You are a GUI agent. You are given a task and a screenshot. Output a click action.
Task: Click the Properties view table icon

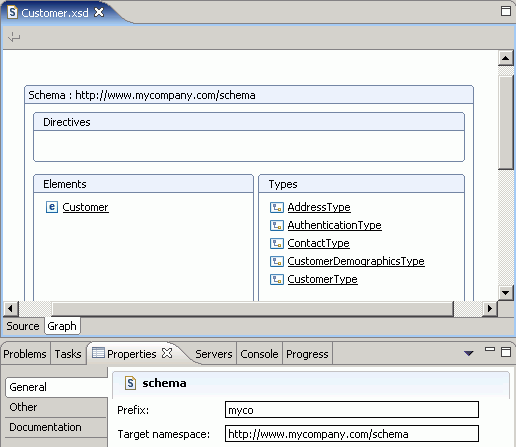click(98, 353)
